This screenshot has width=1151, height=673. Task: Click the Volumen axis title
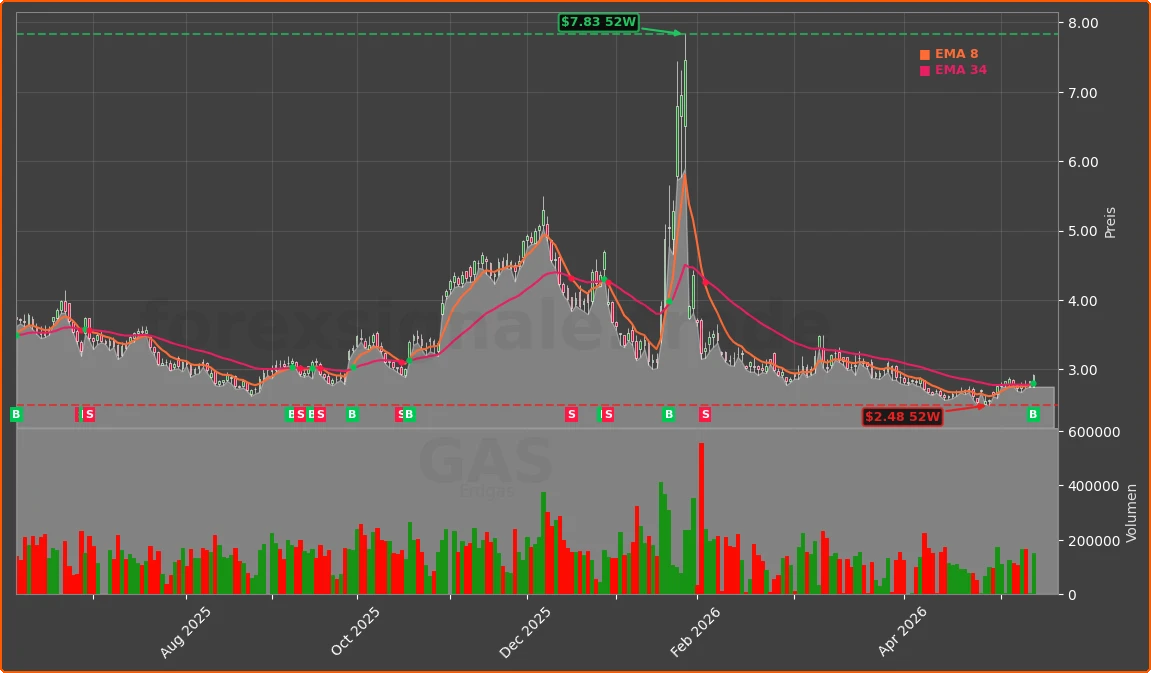[1131, 512]
